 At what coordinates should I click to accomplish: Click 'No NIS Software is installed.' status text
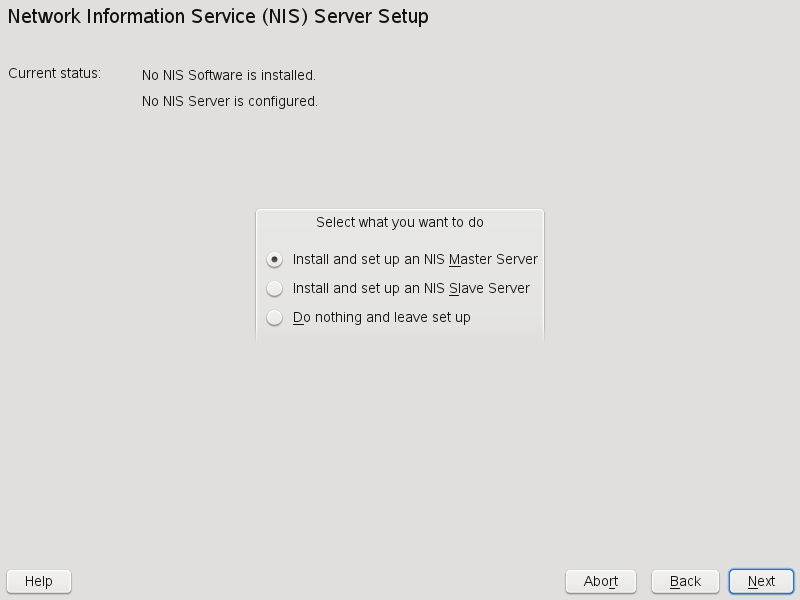pos(229,75)
